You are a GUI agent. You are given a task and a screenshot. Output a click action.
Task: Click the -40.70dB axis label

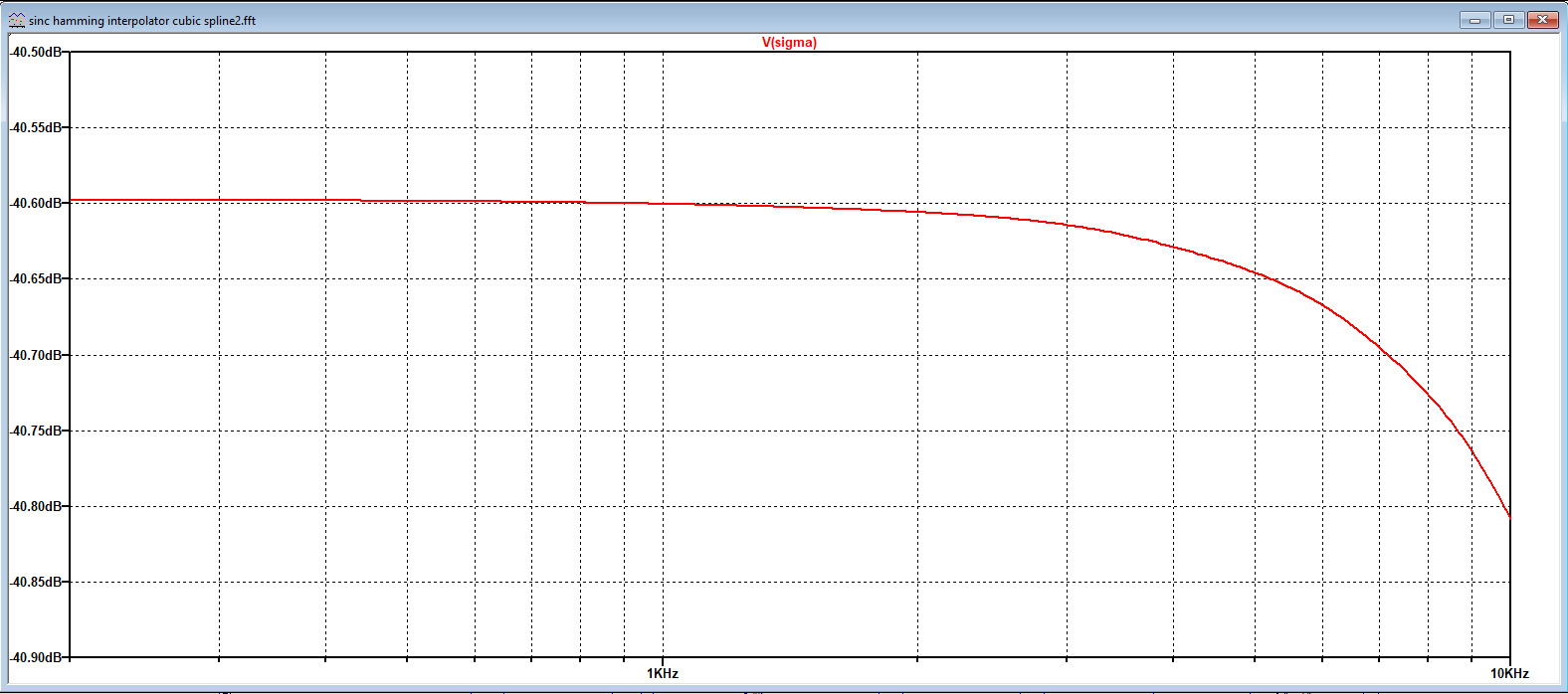(x=36, y=355)
